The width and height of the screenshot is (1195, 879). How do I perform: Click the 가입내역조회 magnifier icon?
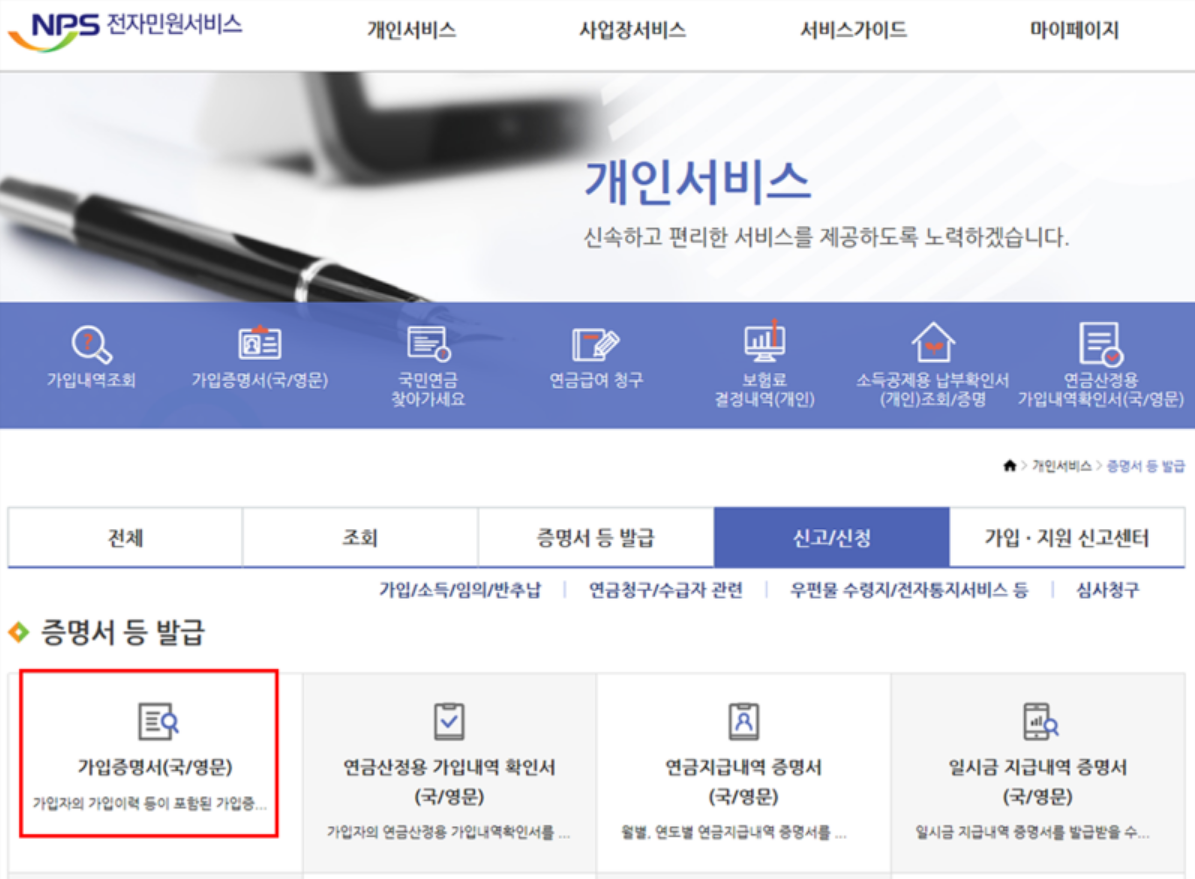(x=91, y=345)
